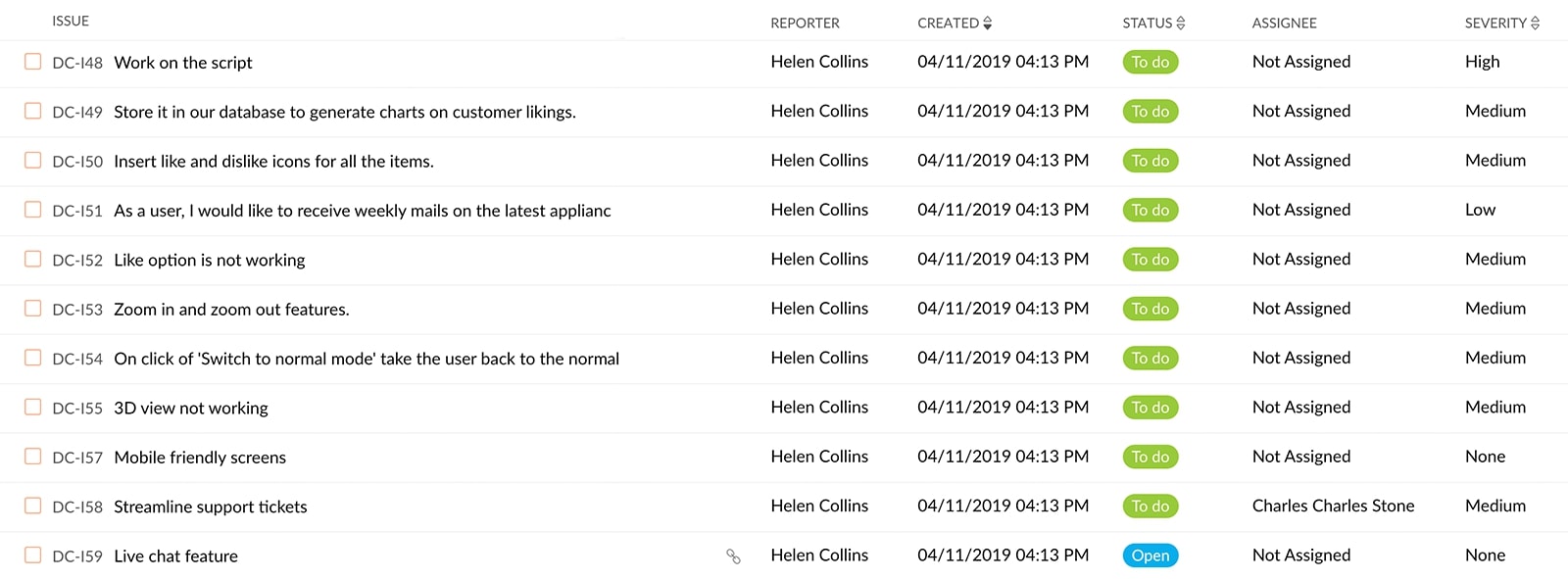Click the issue ID DC-I48
Viewport: 1568px width, 579px height.
[77, 63]
